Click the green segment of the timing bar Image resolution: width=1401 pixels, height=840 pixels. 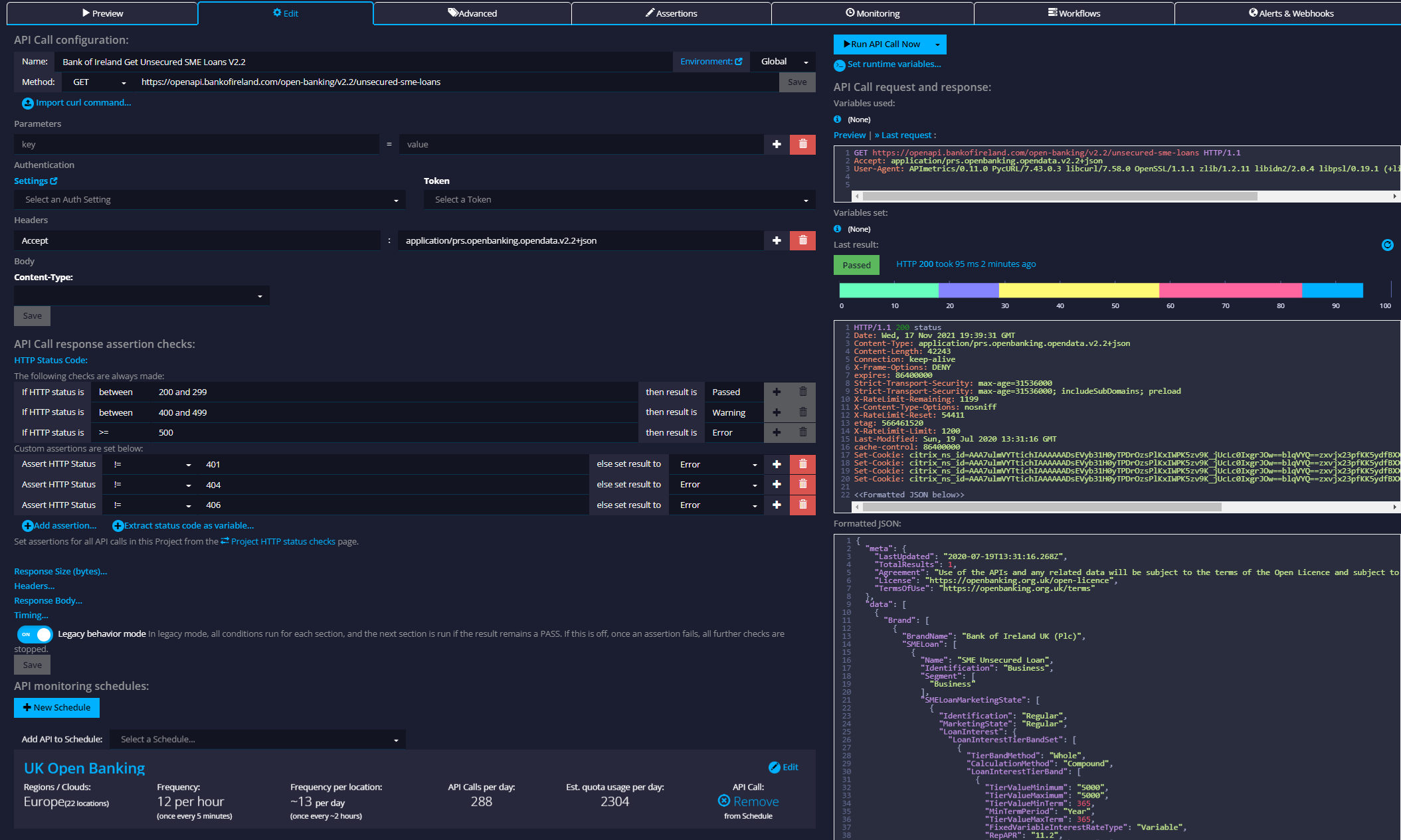pos(889,290)
